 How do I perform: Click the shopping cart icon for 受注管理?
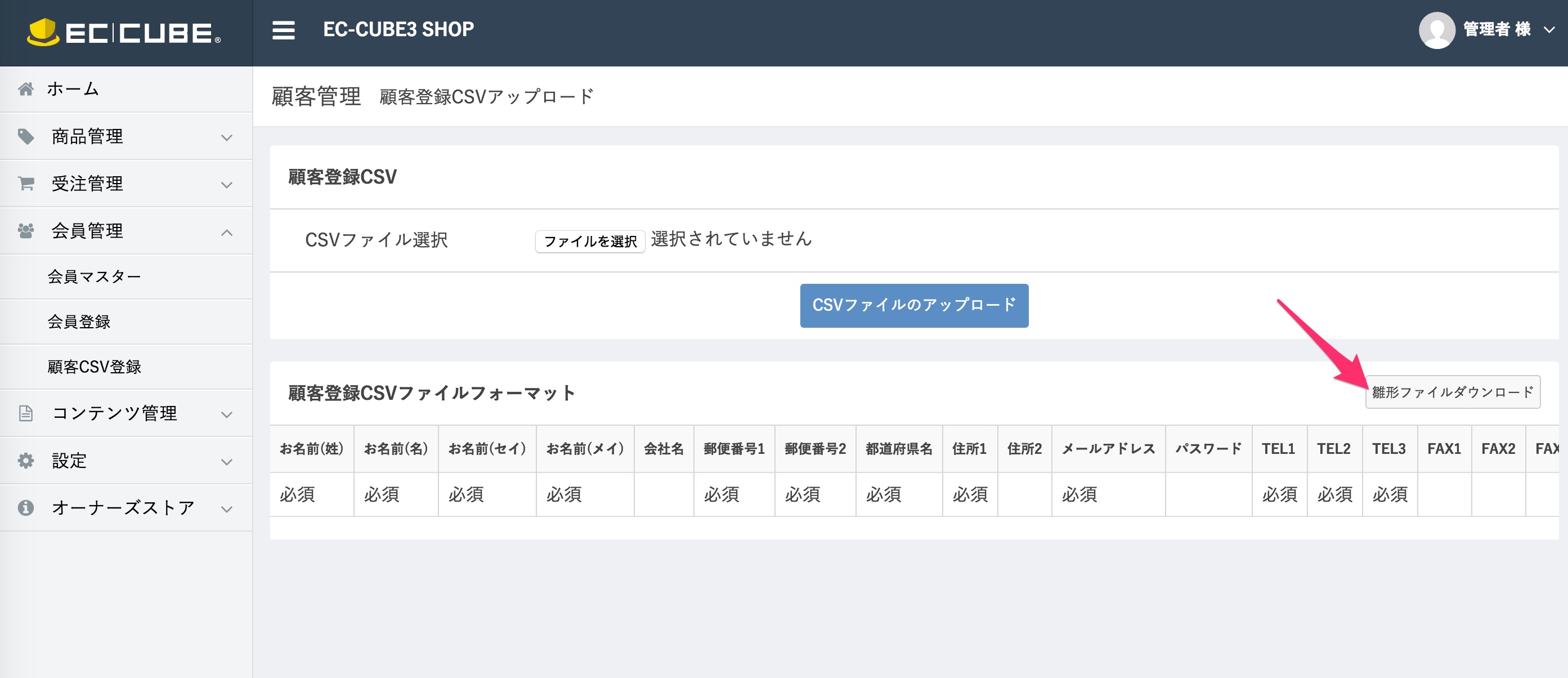(25, 184)
